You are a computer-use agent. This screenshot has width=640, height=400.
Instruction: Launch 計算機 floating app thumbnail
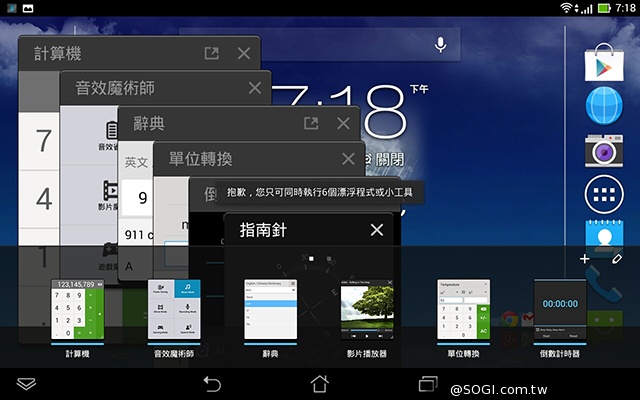pos(78,309)
